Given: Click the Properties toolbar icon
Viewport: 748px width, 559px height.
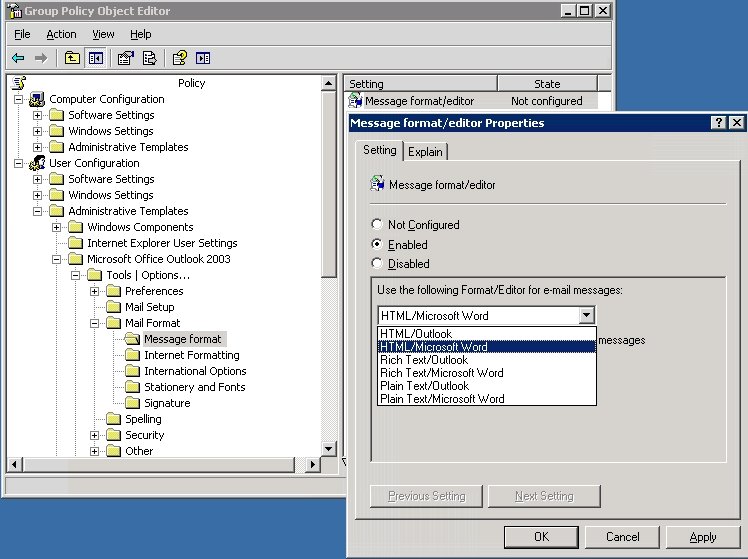Looking at the screenshot, I should (125, 58).
